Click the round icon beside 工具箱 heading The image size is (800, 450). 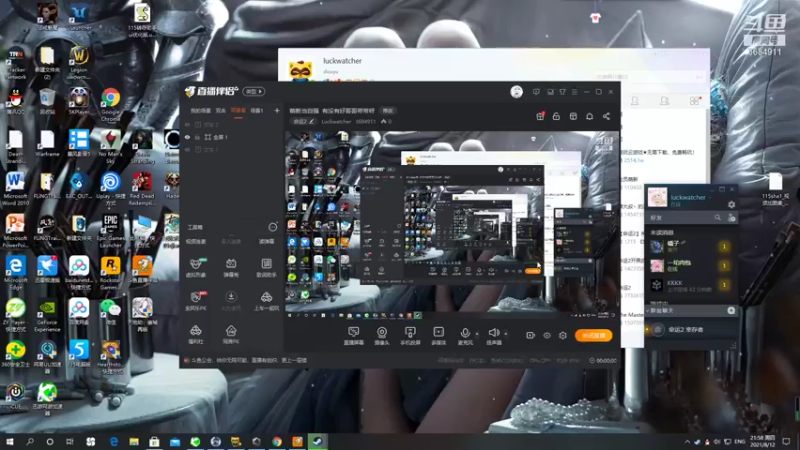point(273,227)
